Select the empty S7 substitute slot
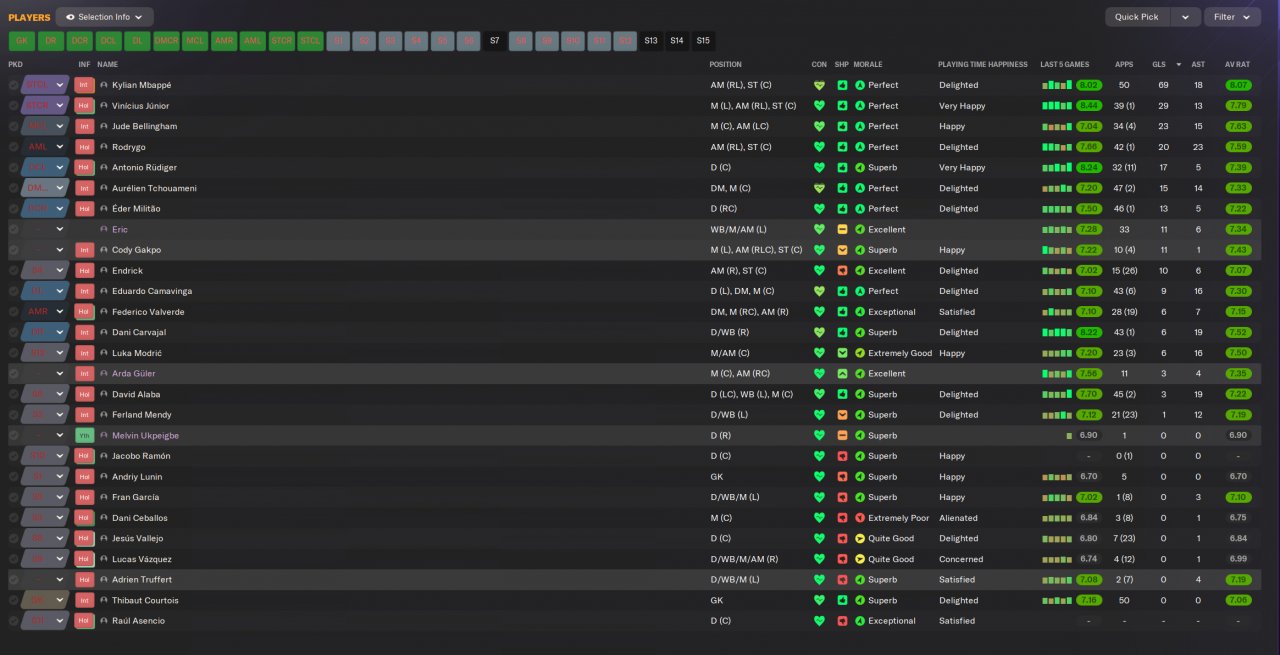The height and width of the screenshot is (655, 1280). tap(494, 41)
